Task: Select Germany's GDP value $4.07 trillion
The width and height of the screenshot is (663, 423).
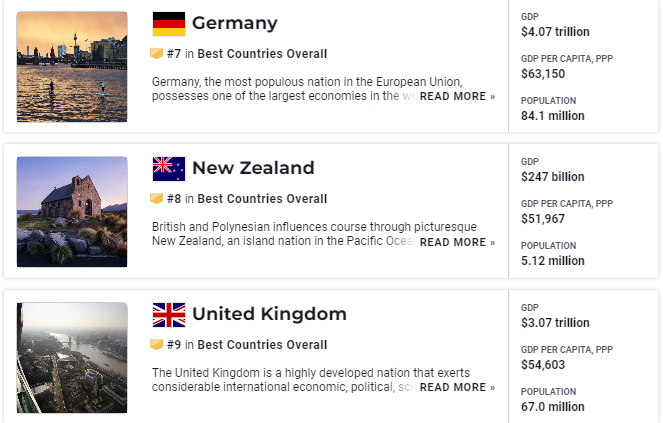Action: tap(555, 32)
